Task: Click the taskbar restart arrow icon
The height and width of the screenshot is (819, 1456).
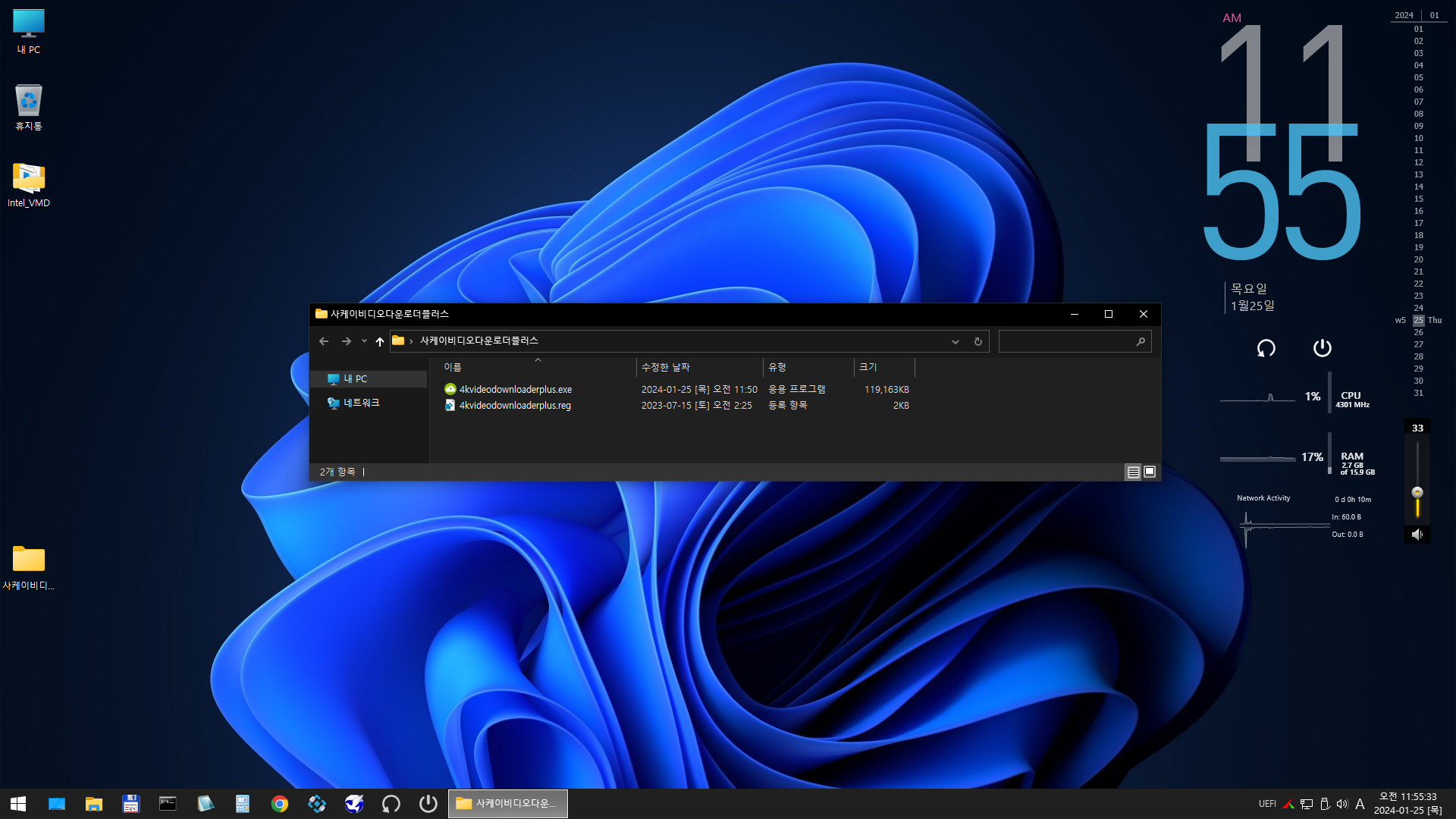Action: point(391,804)
